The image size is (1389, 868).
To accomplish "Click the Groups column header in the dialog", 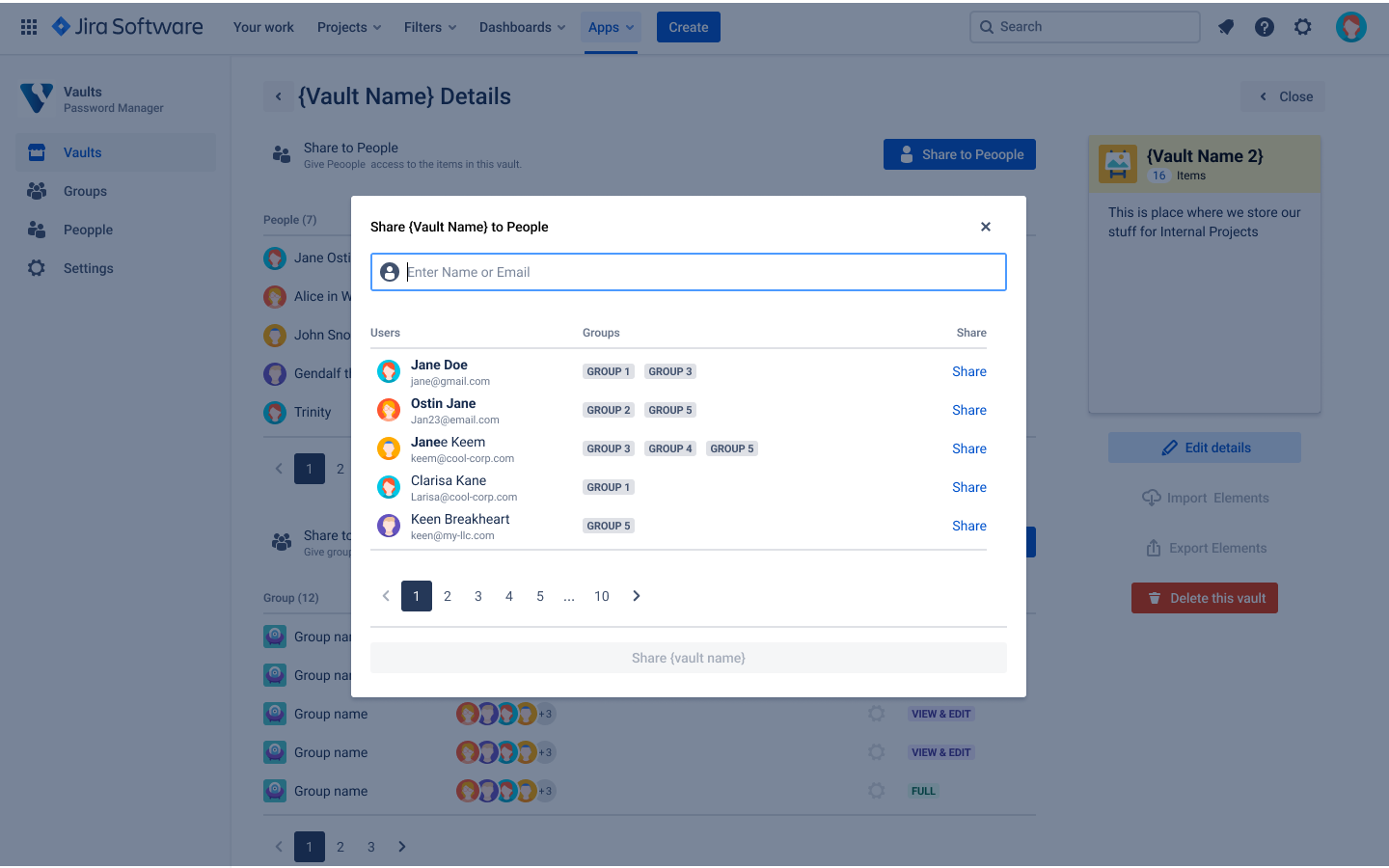I will click(x=601, y=333).
